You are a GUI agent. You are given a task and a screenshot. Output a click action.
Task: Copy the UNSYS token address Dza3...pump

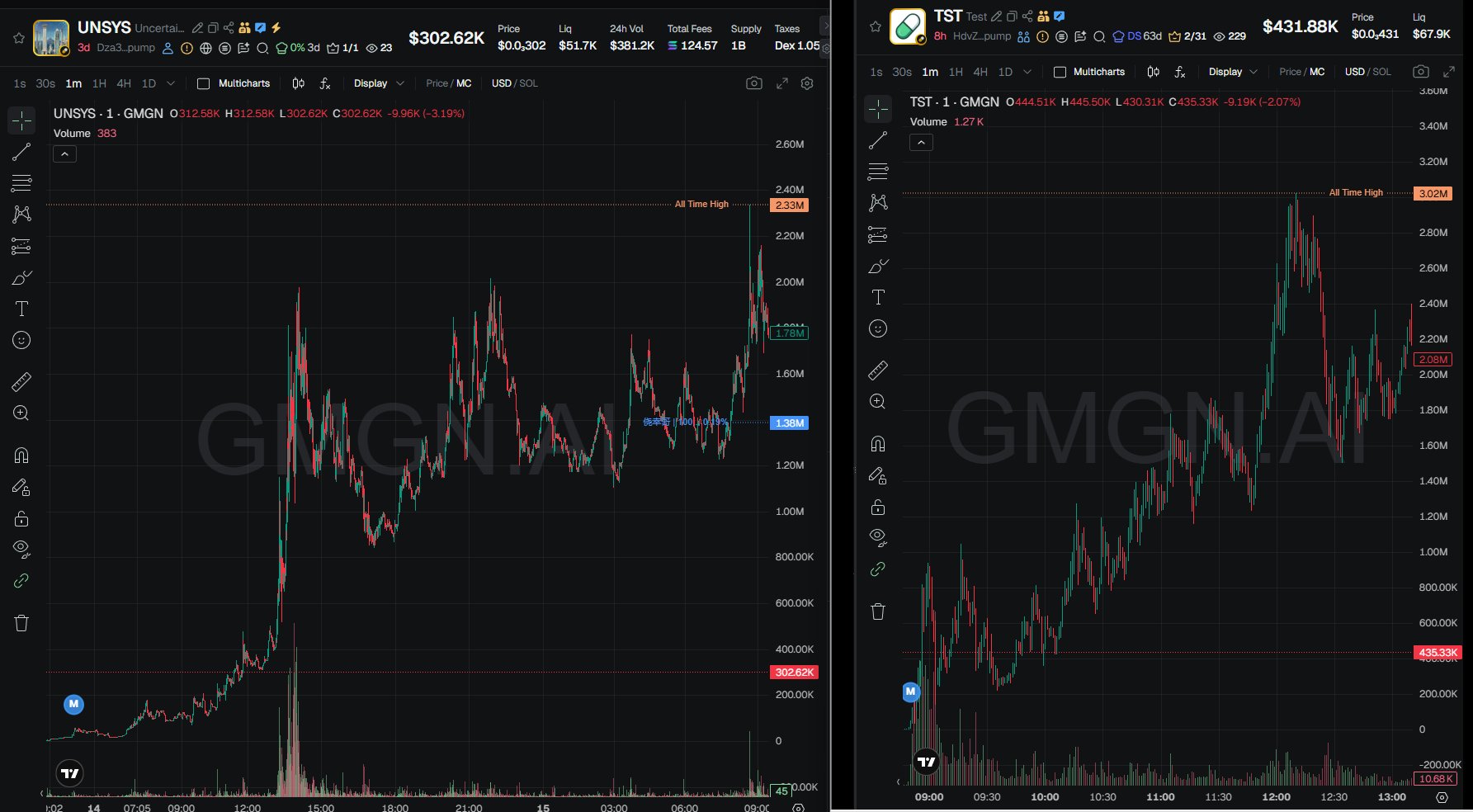coord(125,48)
